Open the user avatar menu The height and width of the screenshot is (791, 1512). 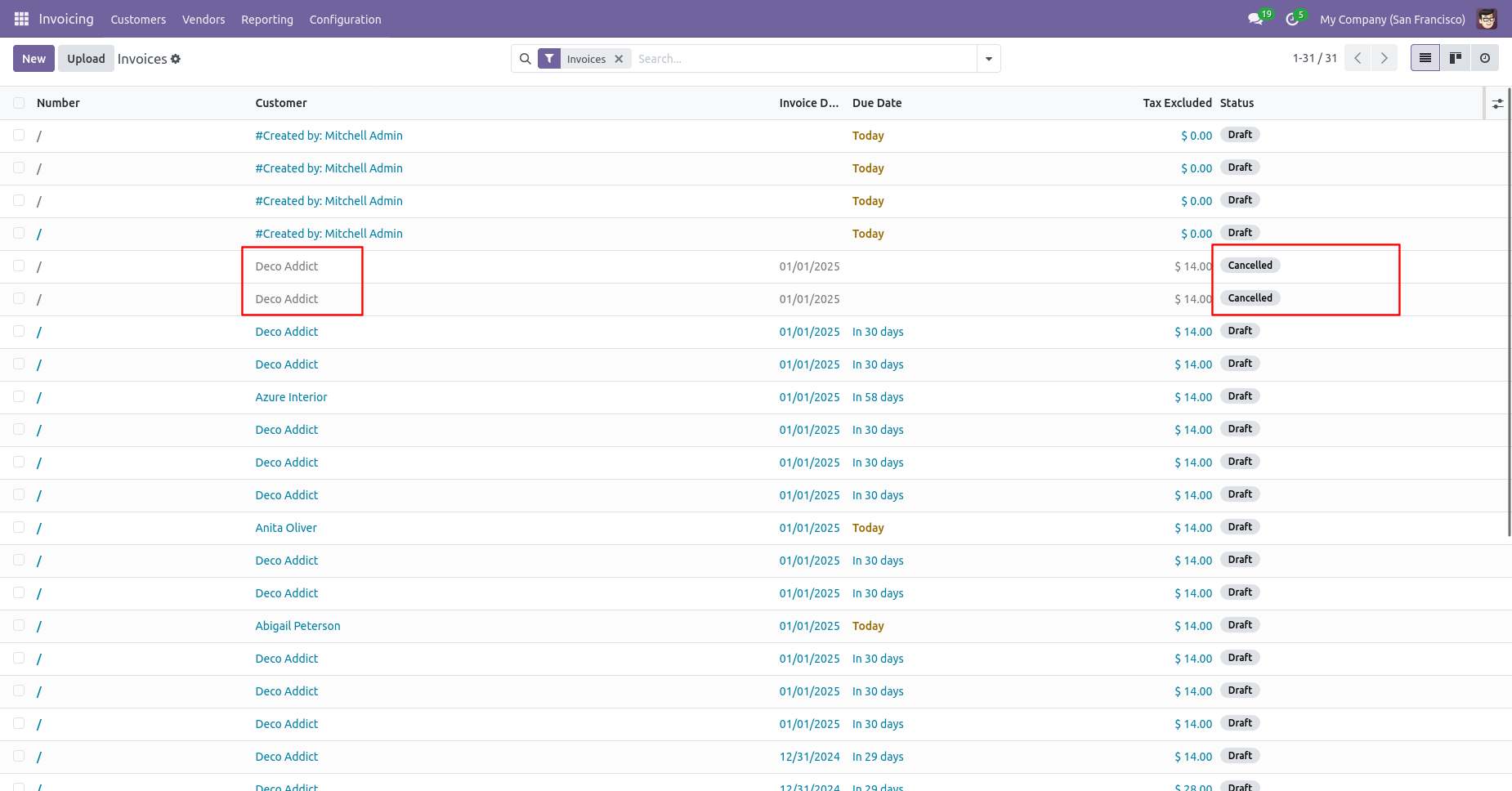click(1487, 19)
